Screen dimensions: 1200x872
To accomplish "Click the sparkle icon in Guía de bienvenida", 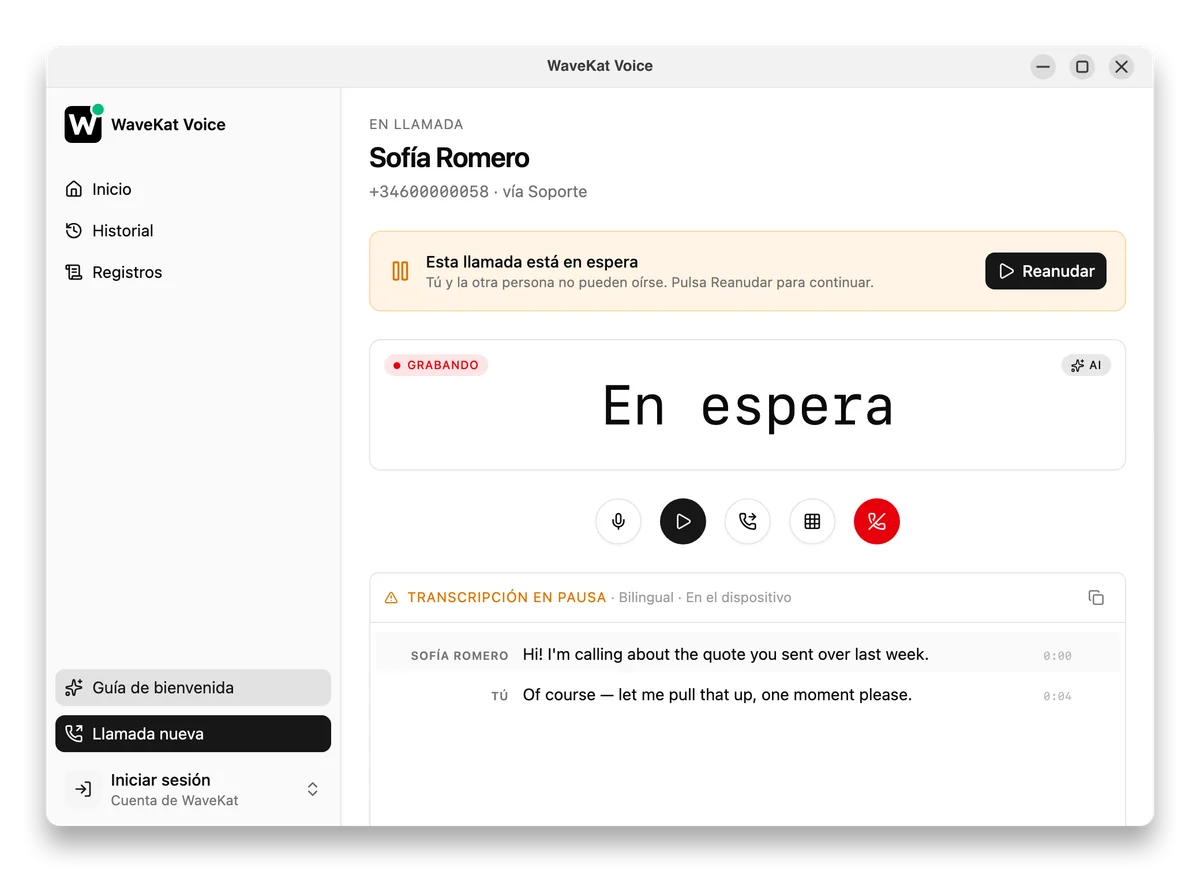I will 74,688.
